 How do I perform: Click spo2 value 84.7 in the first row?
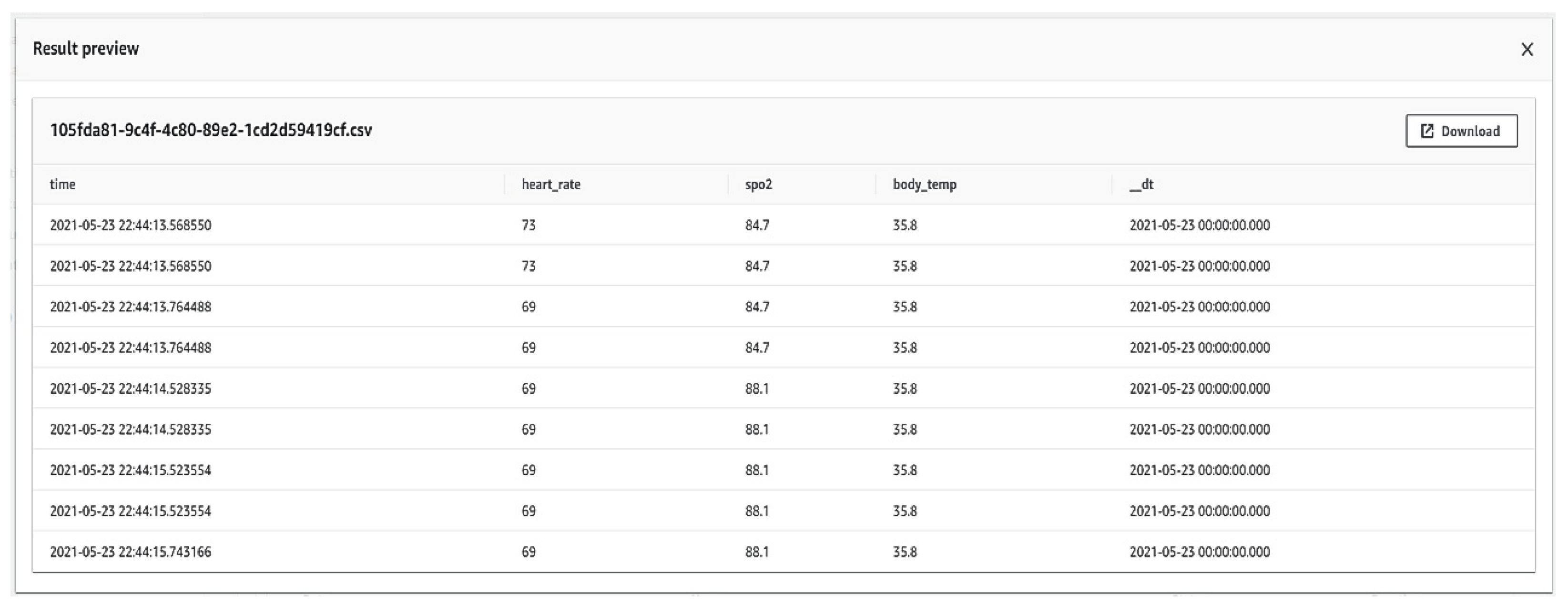[x=757, y=226]
